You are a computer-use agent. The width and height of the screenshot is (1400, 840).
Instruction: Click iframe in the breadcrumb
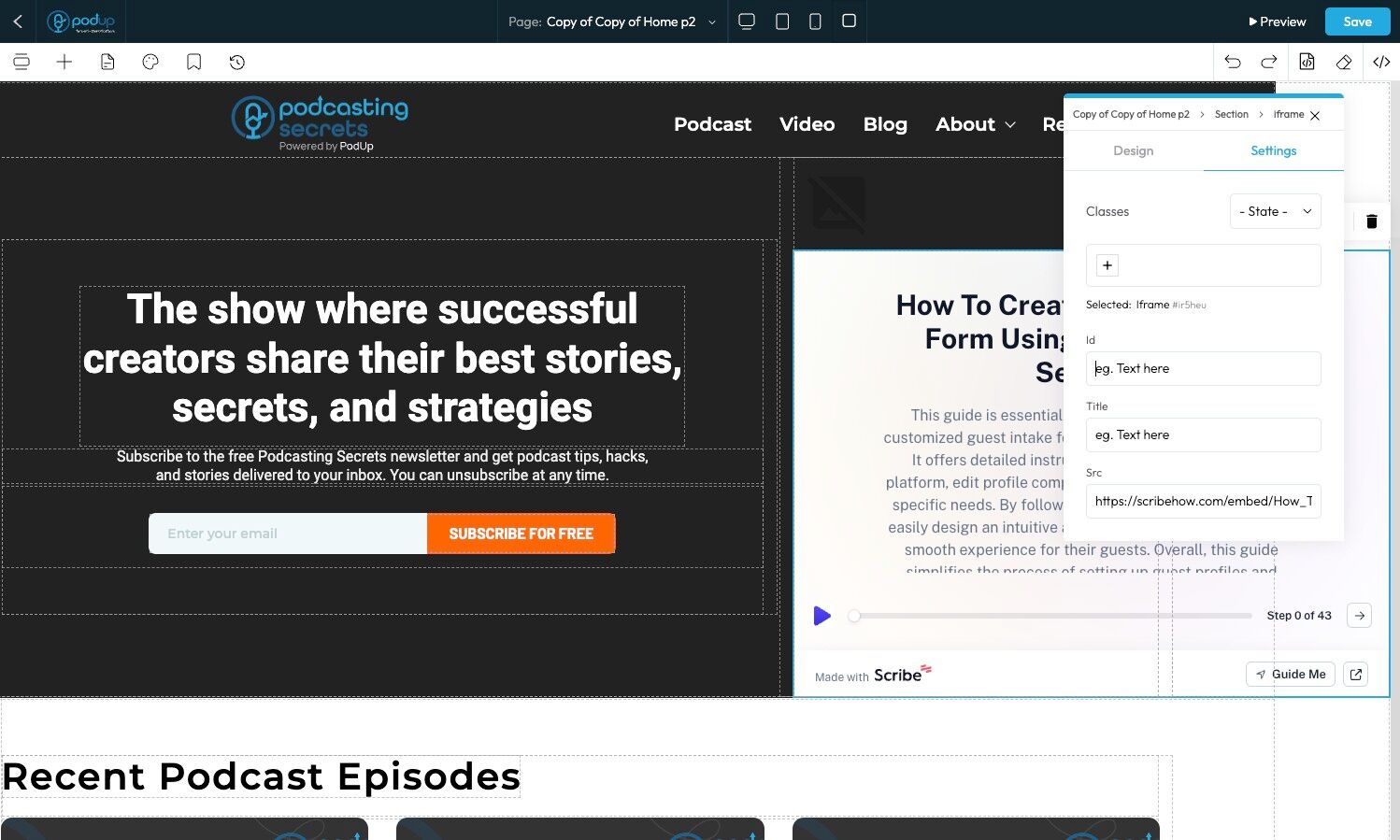point(1289,114)
